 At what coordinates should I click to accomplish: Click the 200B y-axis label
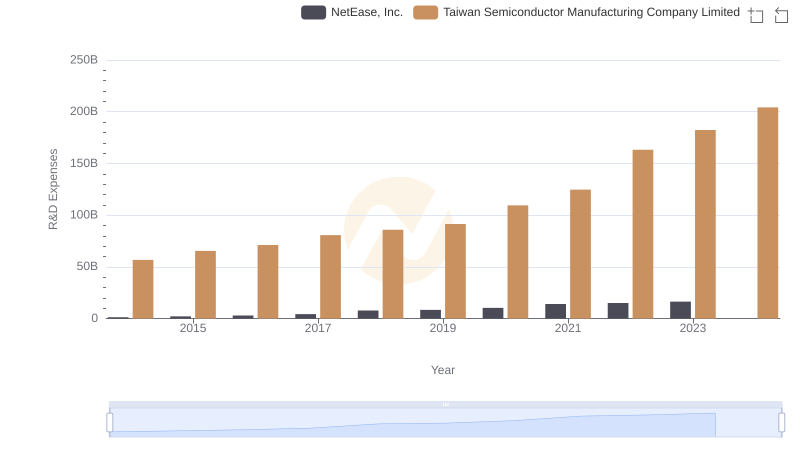point(84,111)
